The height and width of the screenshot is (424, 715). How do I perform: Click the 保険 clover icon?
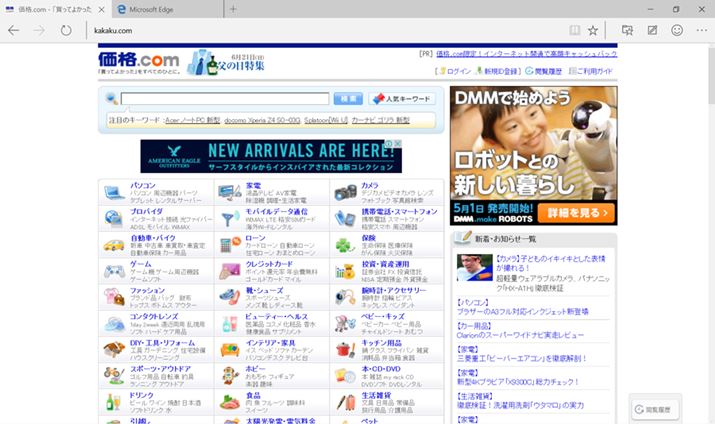[x=344, y=245]
